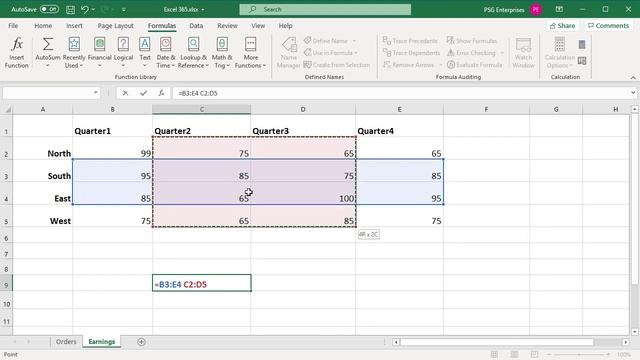Click the zoom slider in status bar
The width and height of the screenshot is (640, 360).
(579, 354)
